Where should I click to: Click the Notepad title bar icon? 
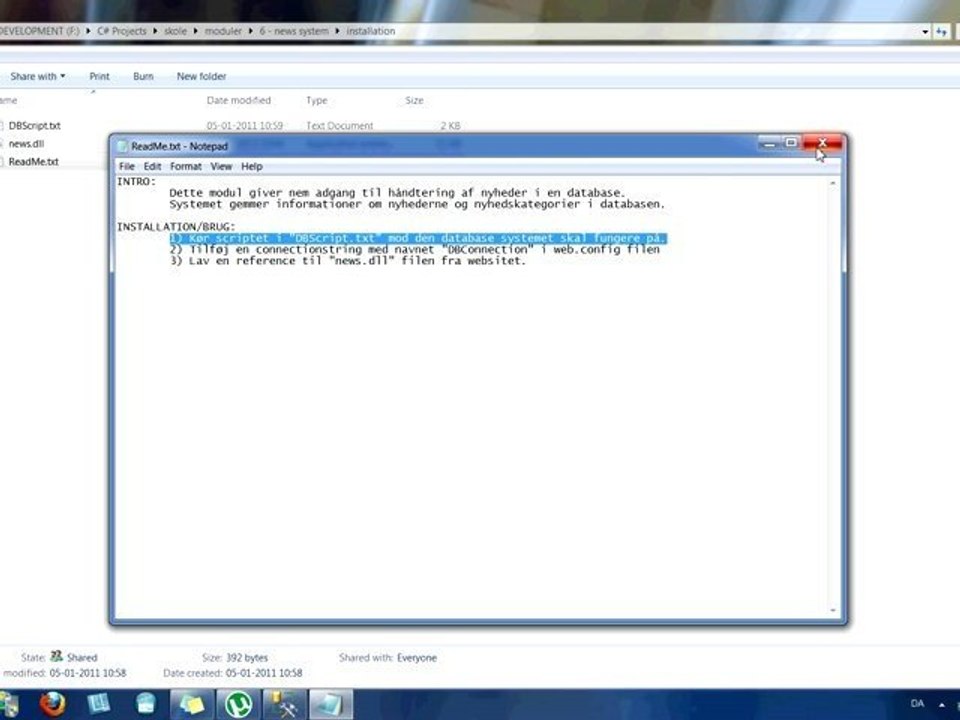[122, 146]
